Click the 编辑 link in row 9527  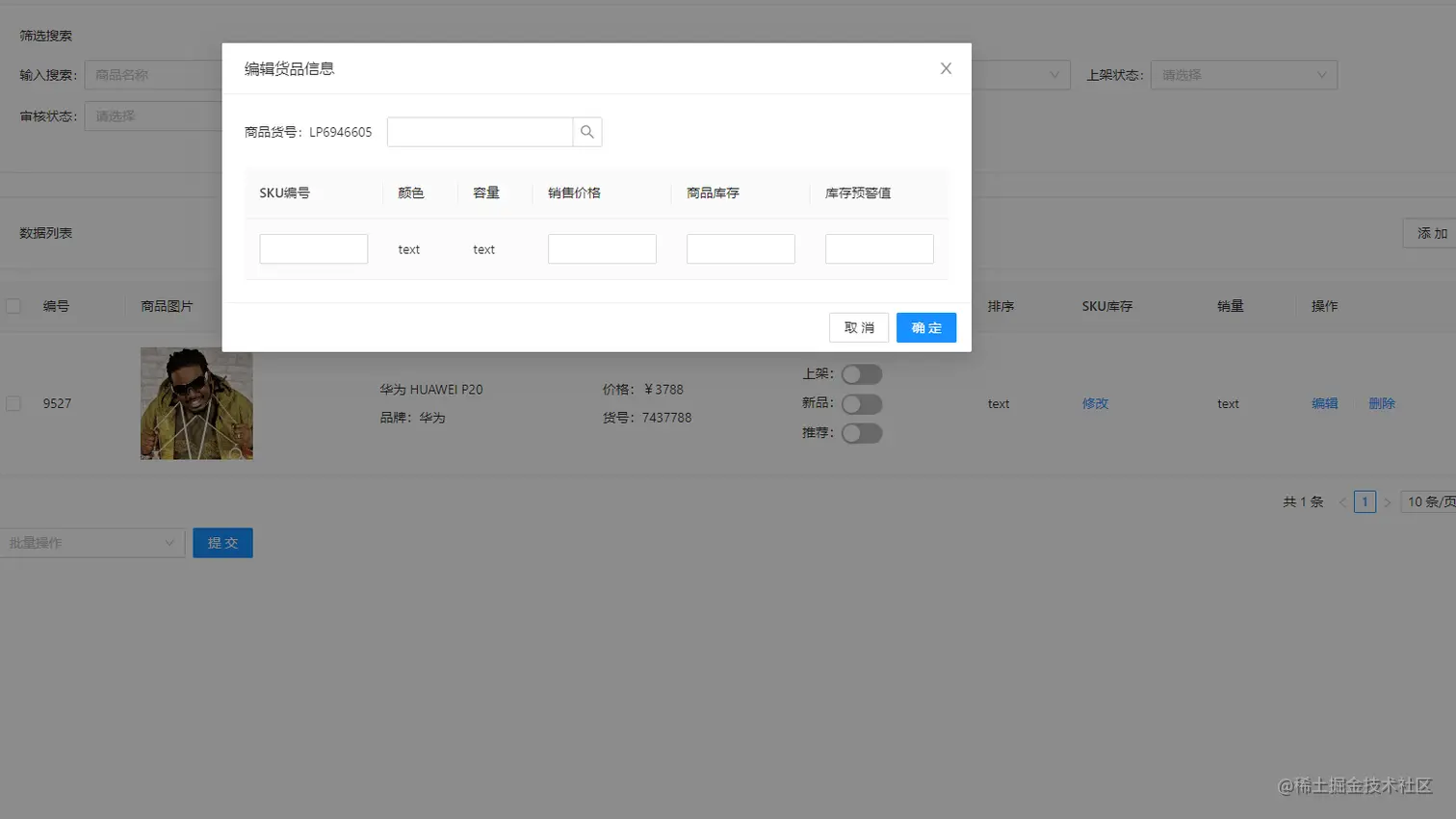[1324, 403]
